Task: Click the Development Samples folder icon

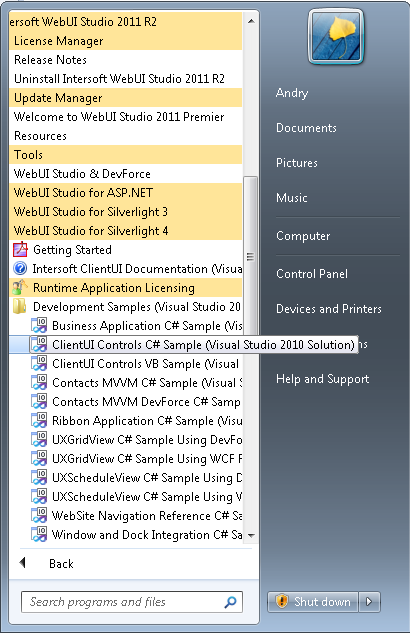Action: coord(20,306)
